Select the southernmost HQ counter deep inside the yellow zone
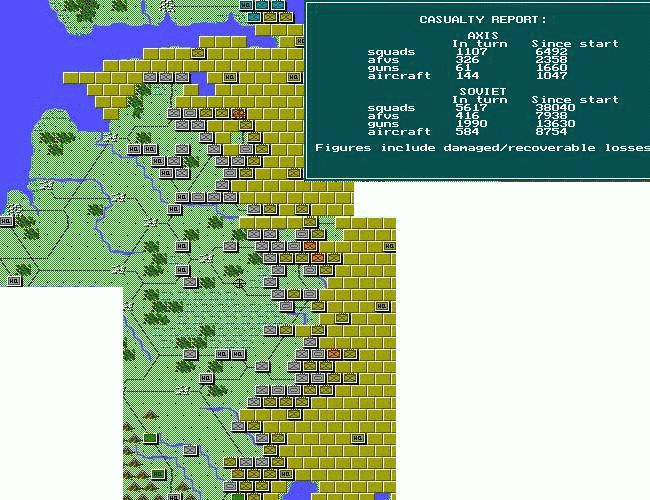Screen dimensions: 650x500 click(358, 438)
